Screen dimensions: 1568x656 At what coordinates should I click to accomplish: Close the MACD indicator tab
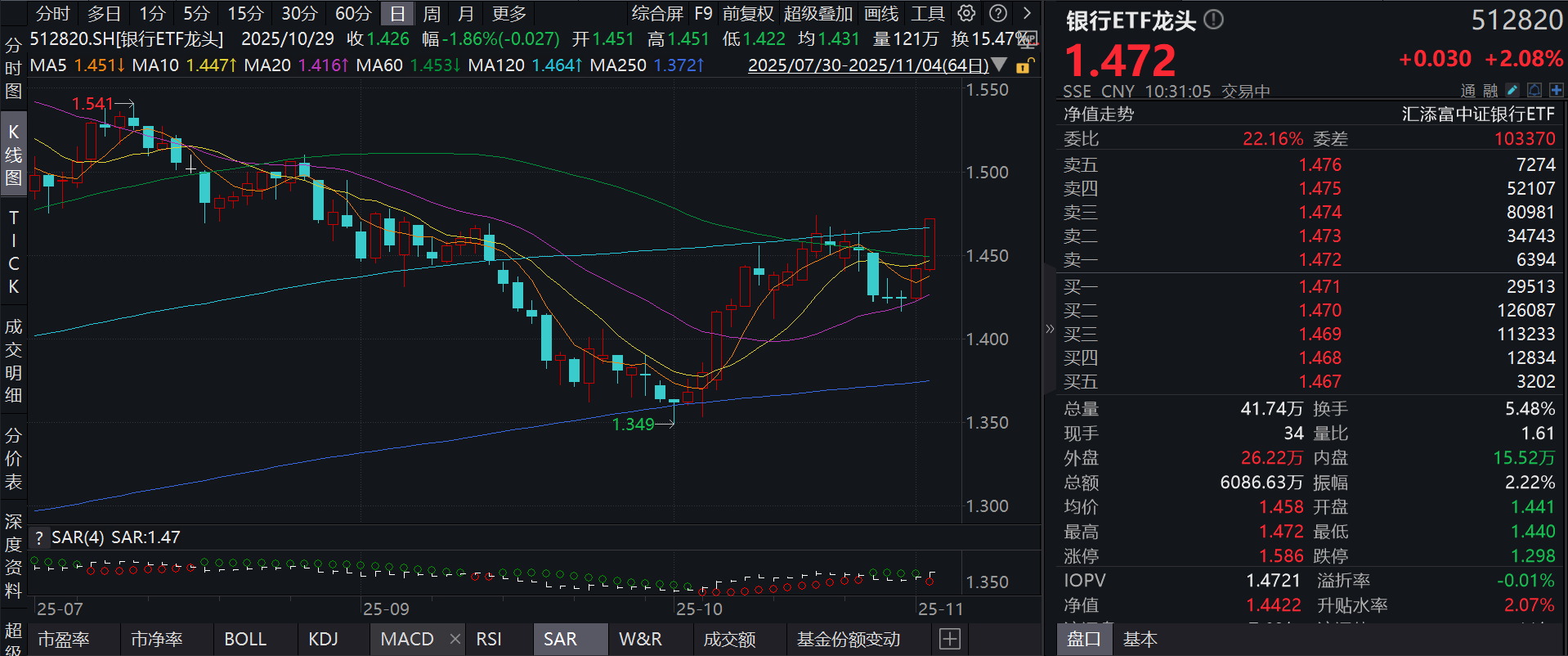(455, 639)
